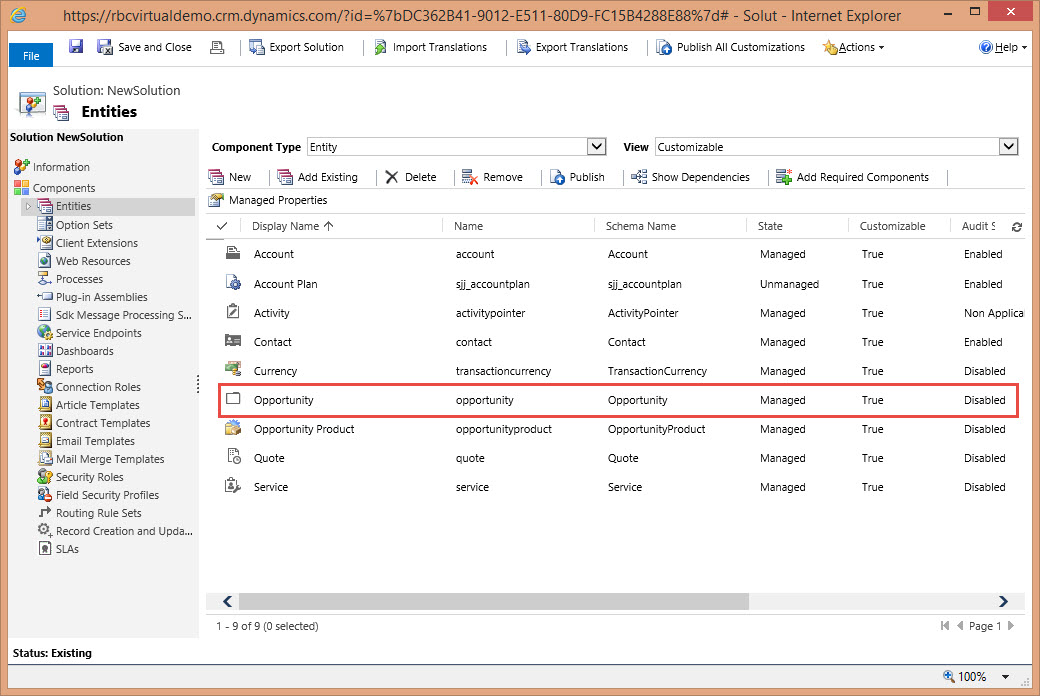Click the Export Solution icon
The width and height of the screenshot is (1040, 696).
pos(257,47)
